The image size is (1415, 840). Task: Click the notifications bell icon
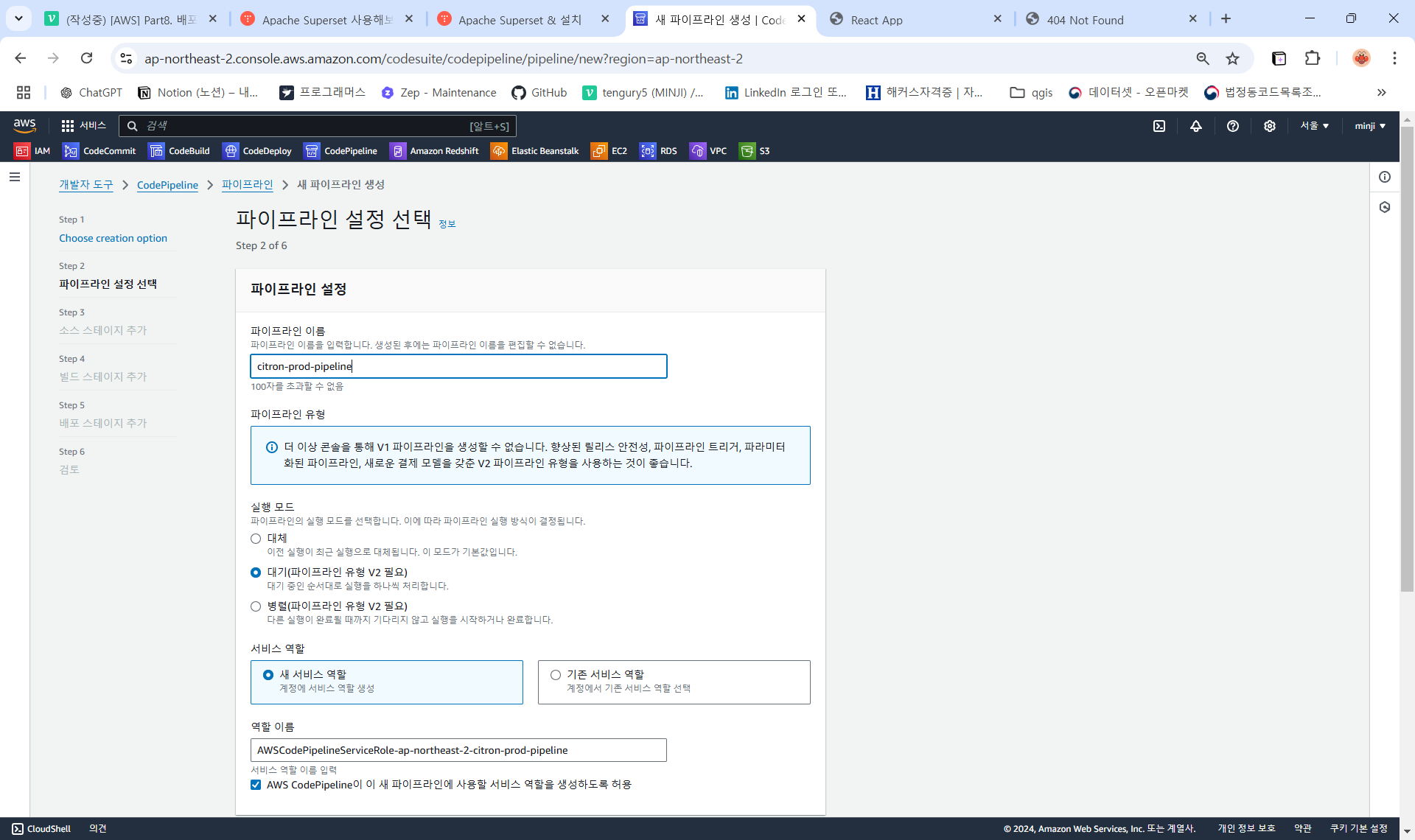[1196, 126]
